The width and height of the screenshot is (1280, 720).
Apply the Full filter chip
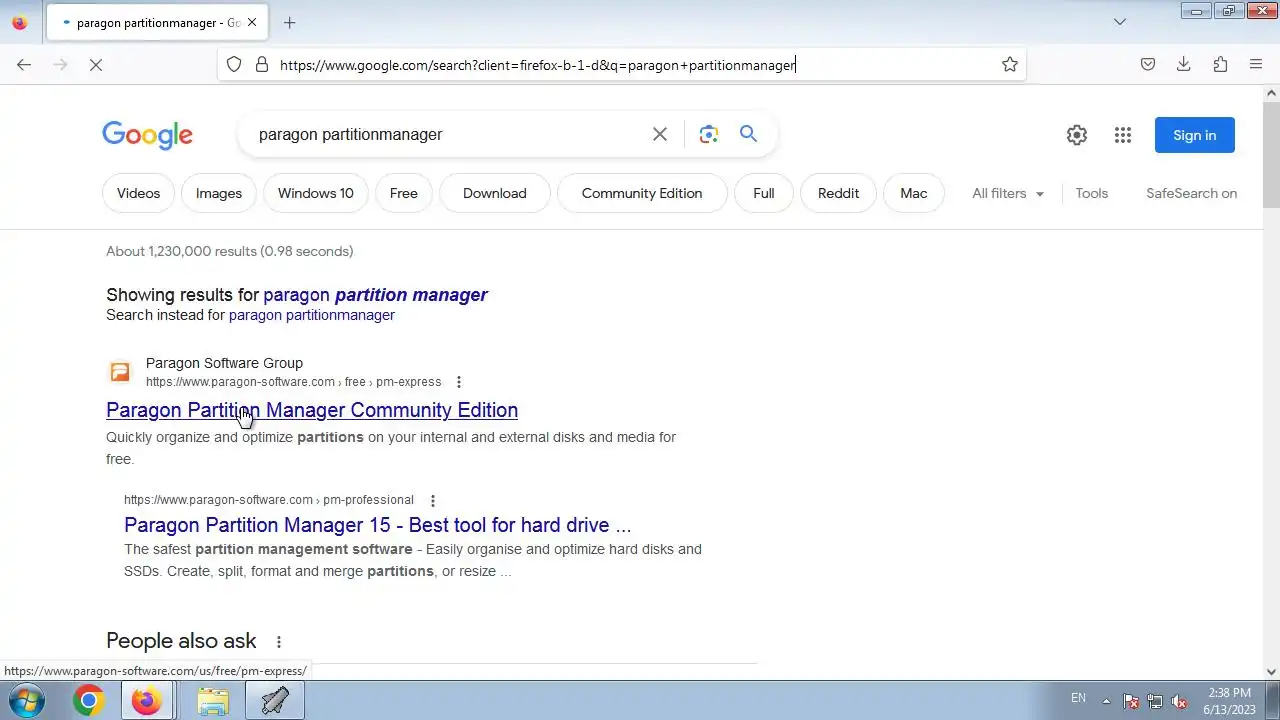764,193
